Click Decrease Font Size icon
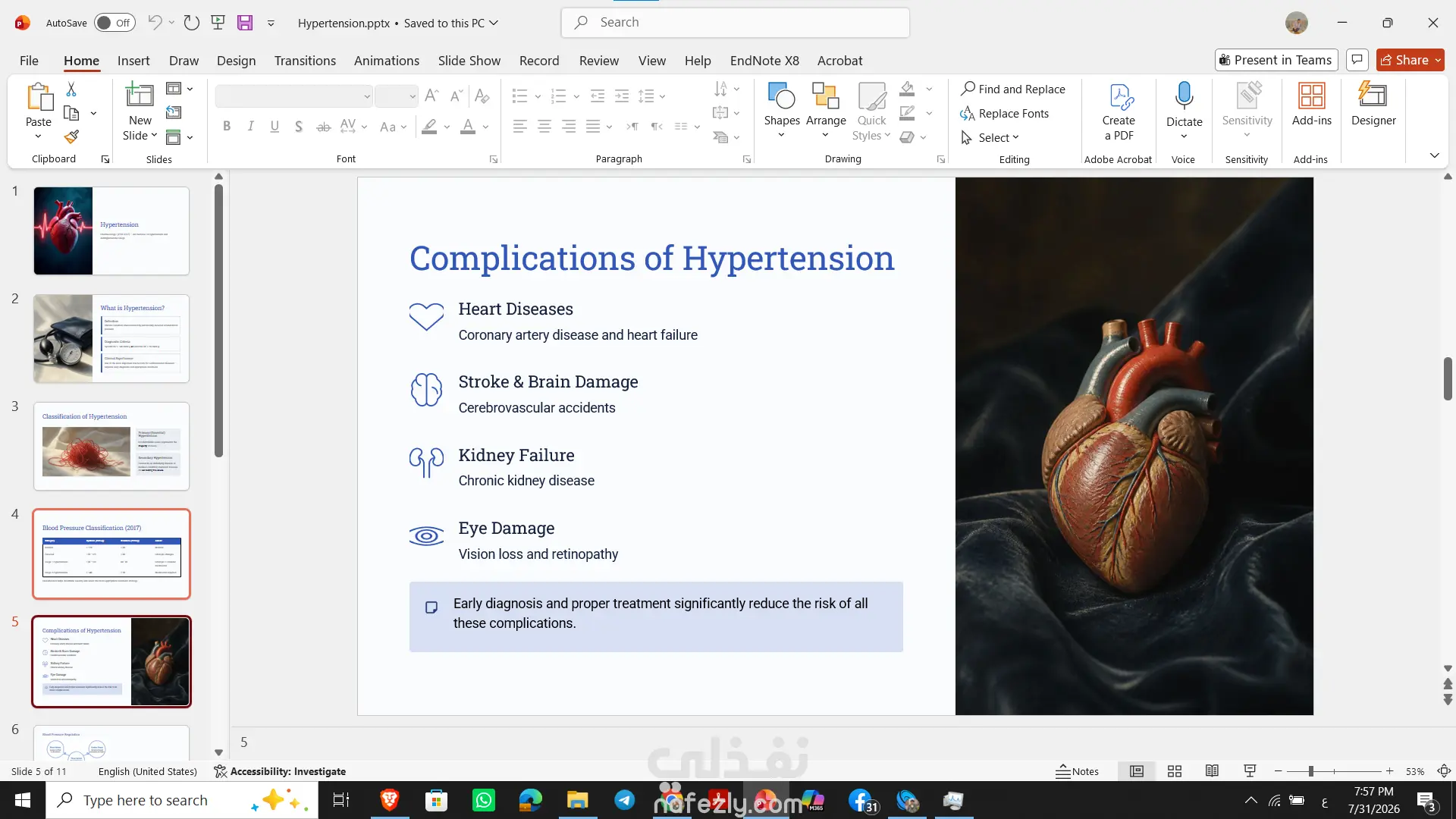1456x819 pixels. point(456,96)
